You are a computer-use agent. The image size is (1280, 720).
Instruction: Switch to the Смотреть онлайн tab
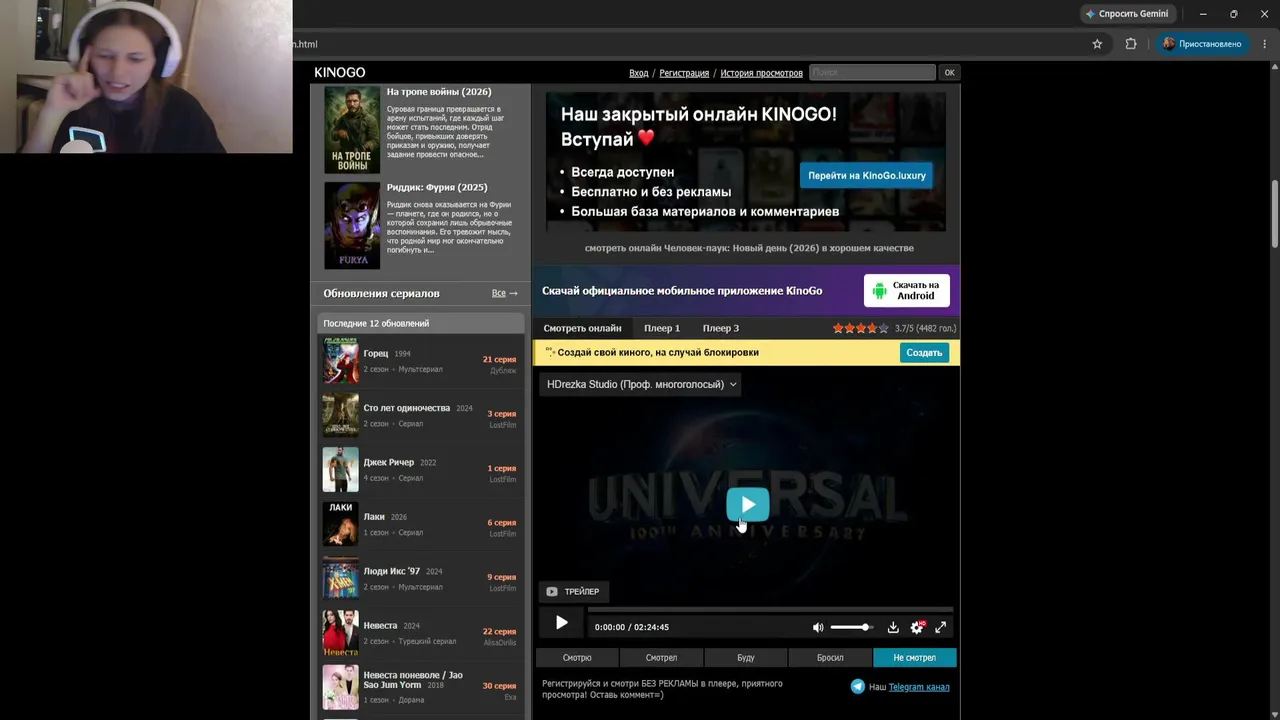582,328
